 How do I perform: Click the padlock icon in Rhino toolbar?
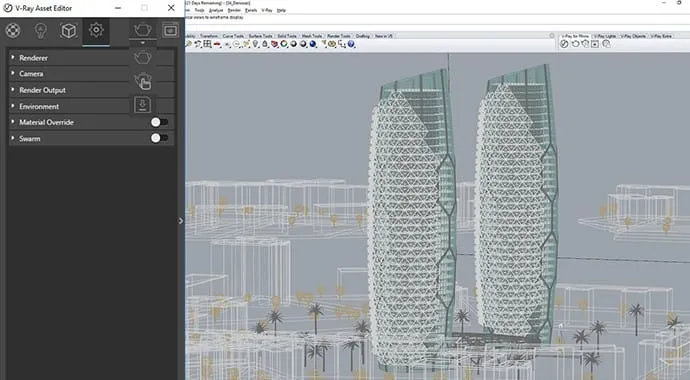click(x=265, y=44)
